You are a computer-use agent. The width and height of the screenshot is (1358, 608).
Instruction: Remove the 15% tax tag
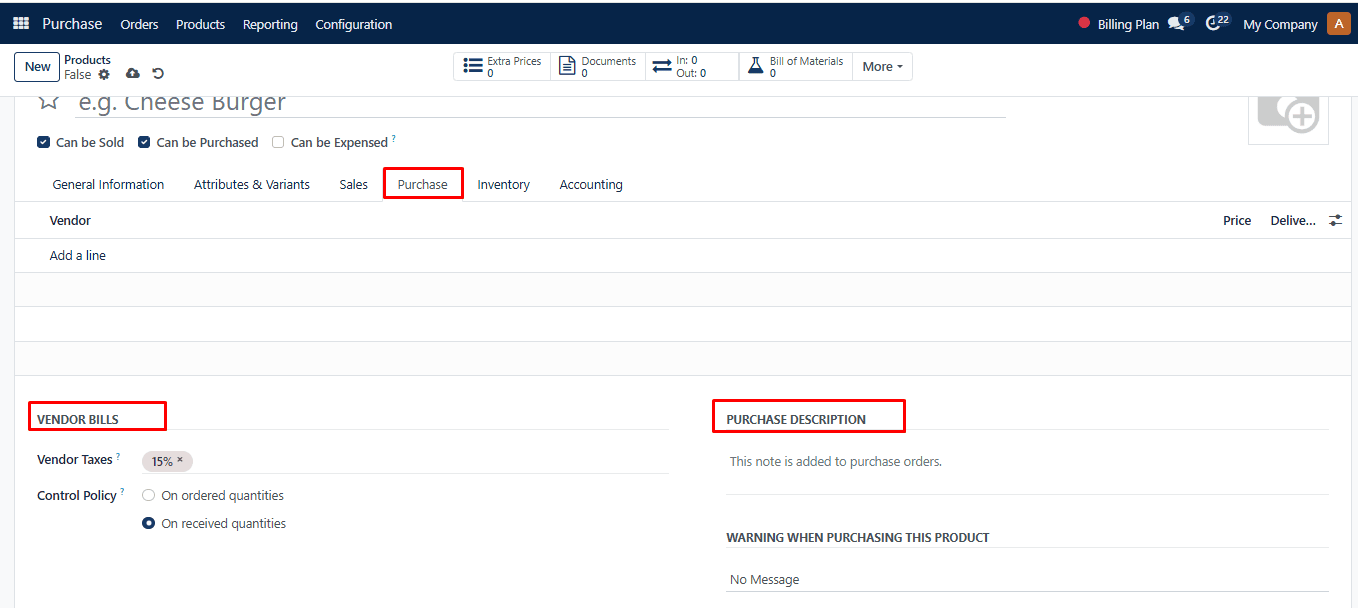(180, 460)
